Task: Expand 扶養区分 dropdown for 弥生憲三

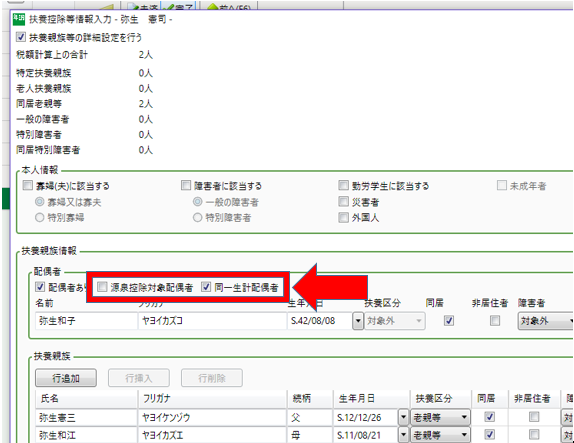Action: (440, 417)
